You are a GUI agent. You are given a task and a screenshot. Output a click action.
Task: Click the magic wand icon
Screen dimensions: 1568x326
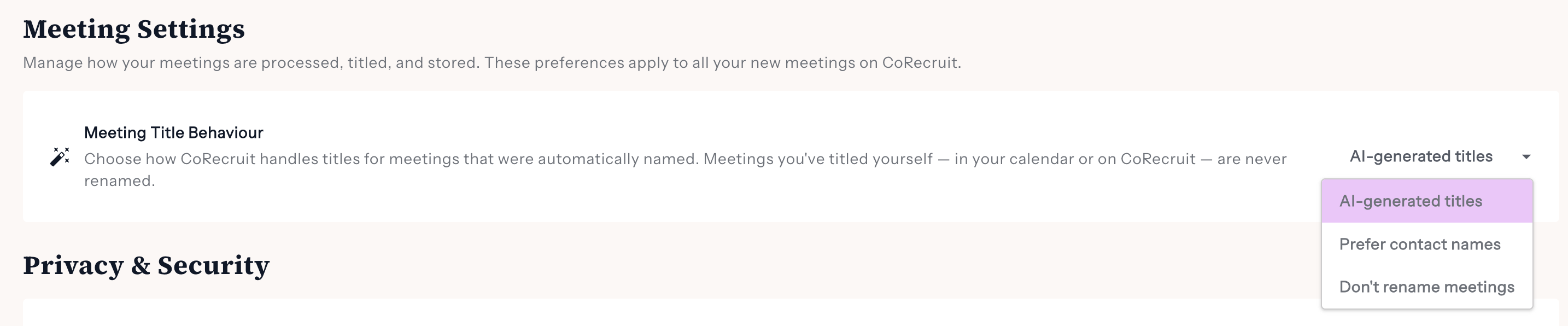coord(60,156)
